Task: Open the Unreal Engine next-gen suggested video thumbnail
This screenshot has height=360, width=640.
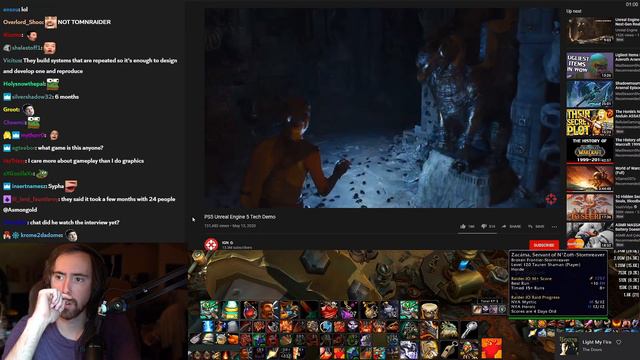Action: coord(589,30)
